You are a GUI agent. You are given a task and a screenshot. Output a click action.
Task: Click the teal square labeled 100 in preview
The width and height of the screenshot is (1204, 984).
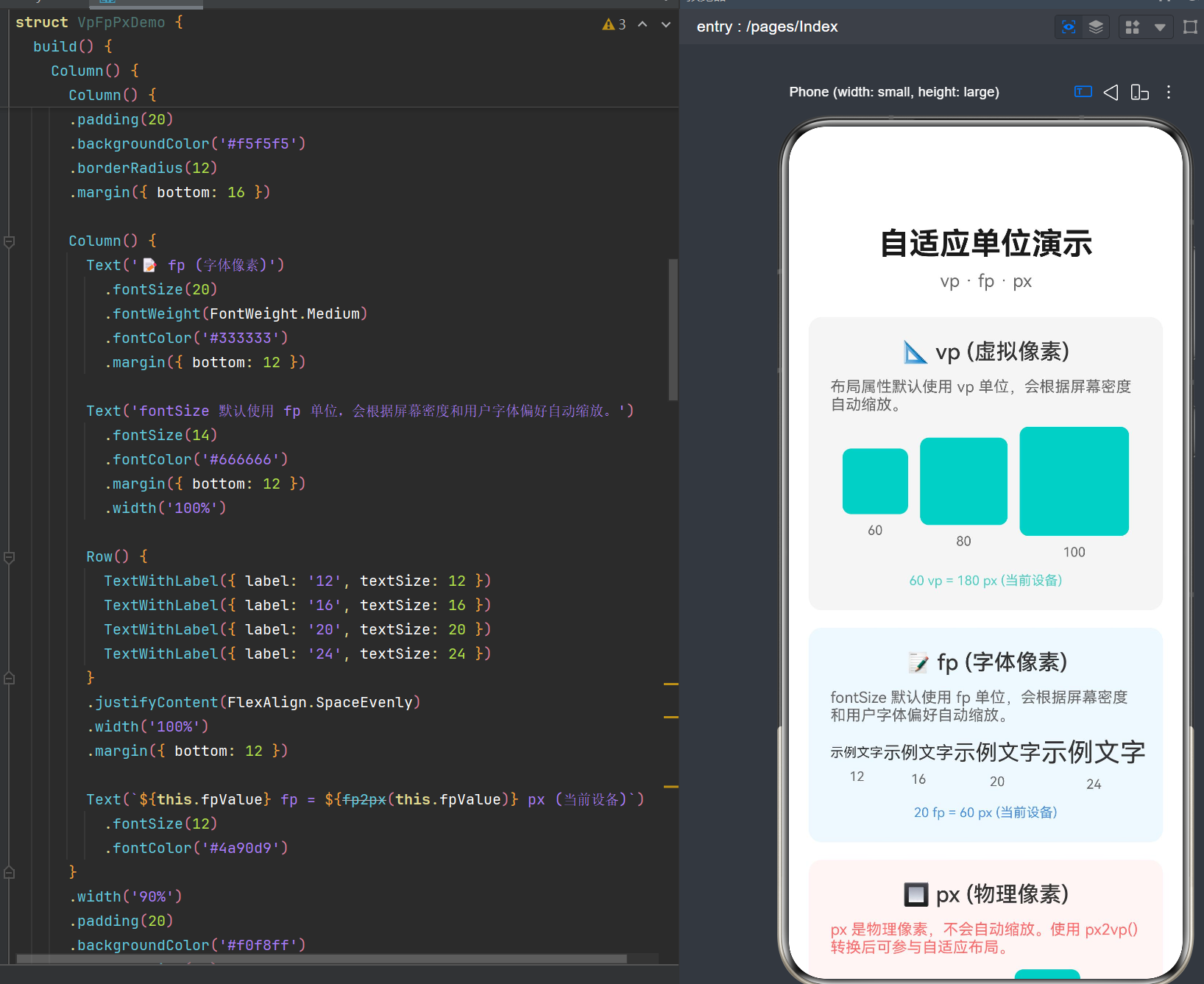pyautogui.click(x=1074, y=481)
